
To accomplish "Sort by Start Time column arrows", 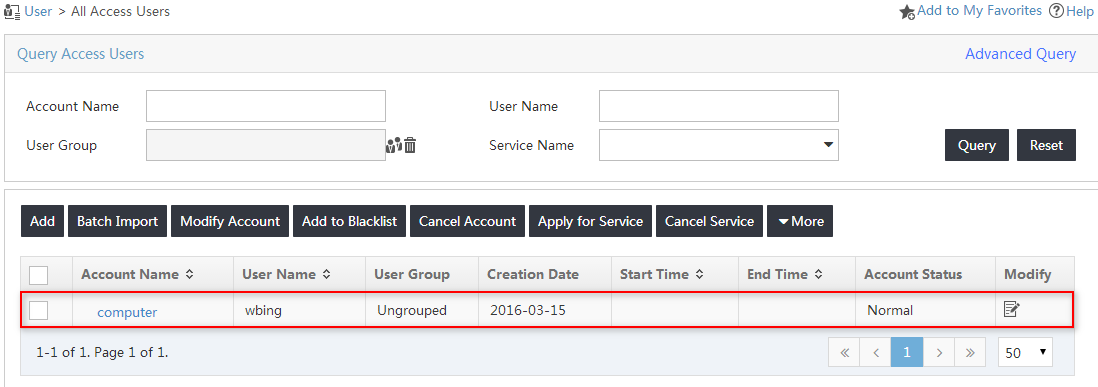I will coord(699,275).
